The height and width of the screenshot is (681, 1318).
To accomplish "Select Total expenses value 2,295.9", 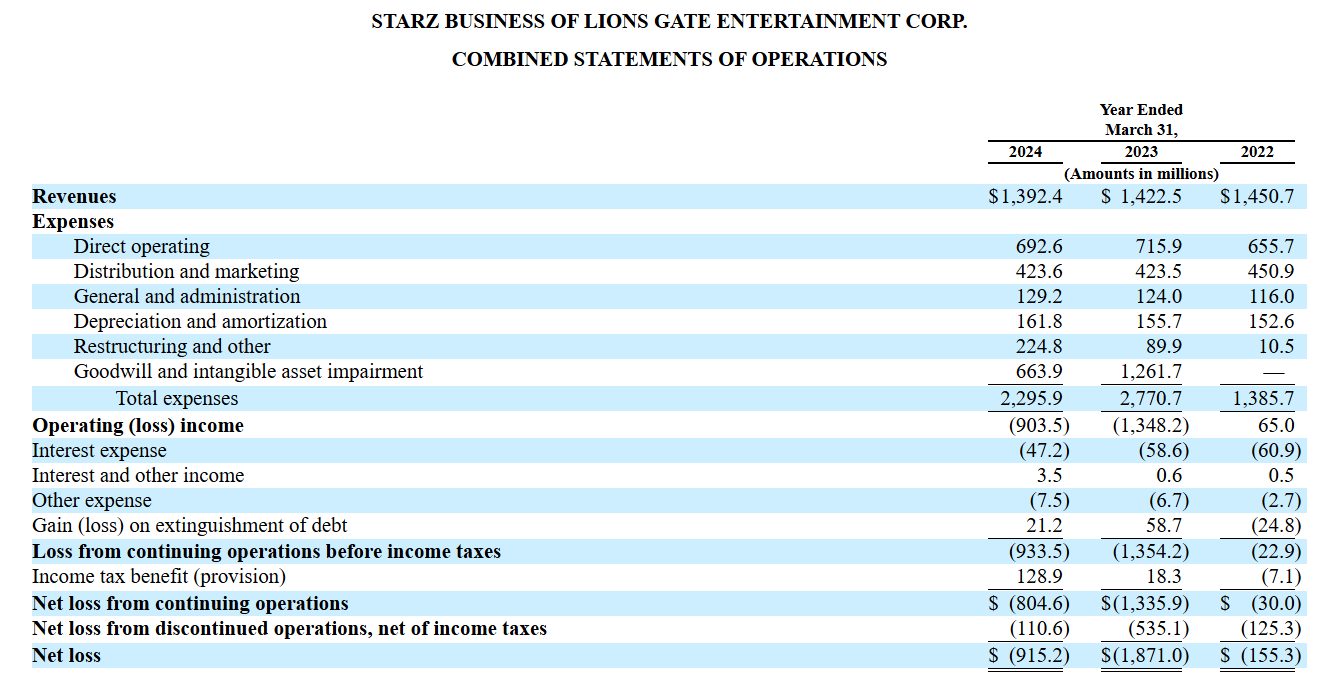I will (x=1032, y=399).
